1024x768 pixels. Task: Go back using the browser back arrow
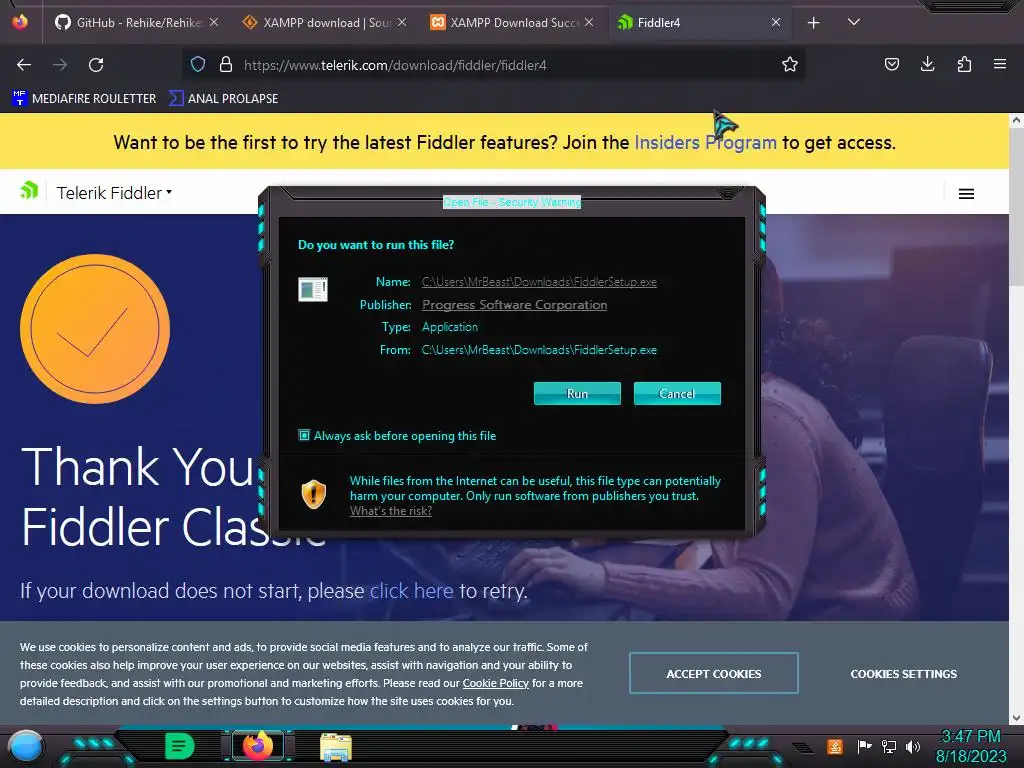click(24, 65)
